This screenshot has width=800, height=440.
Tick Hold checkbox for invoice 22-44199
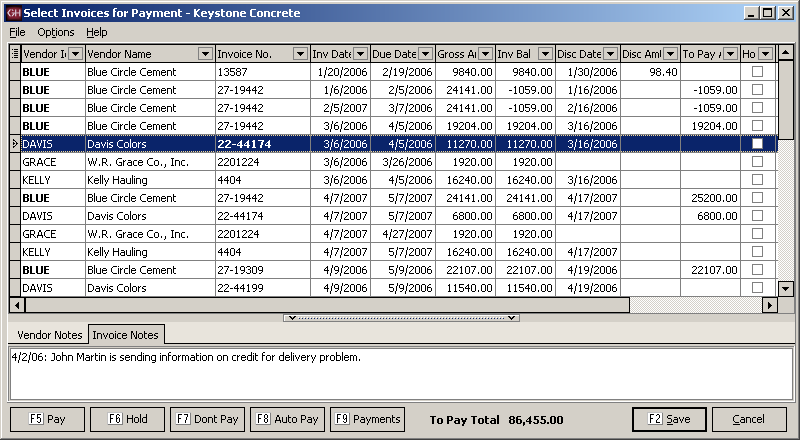coord(758,288)
